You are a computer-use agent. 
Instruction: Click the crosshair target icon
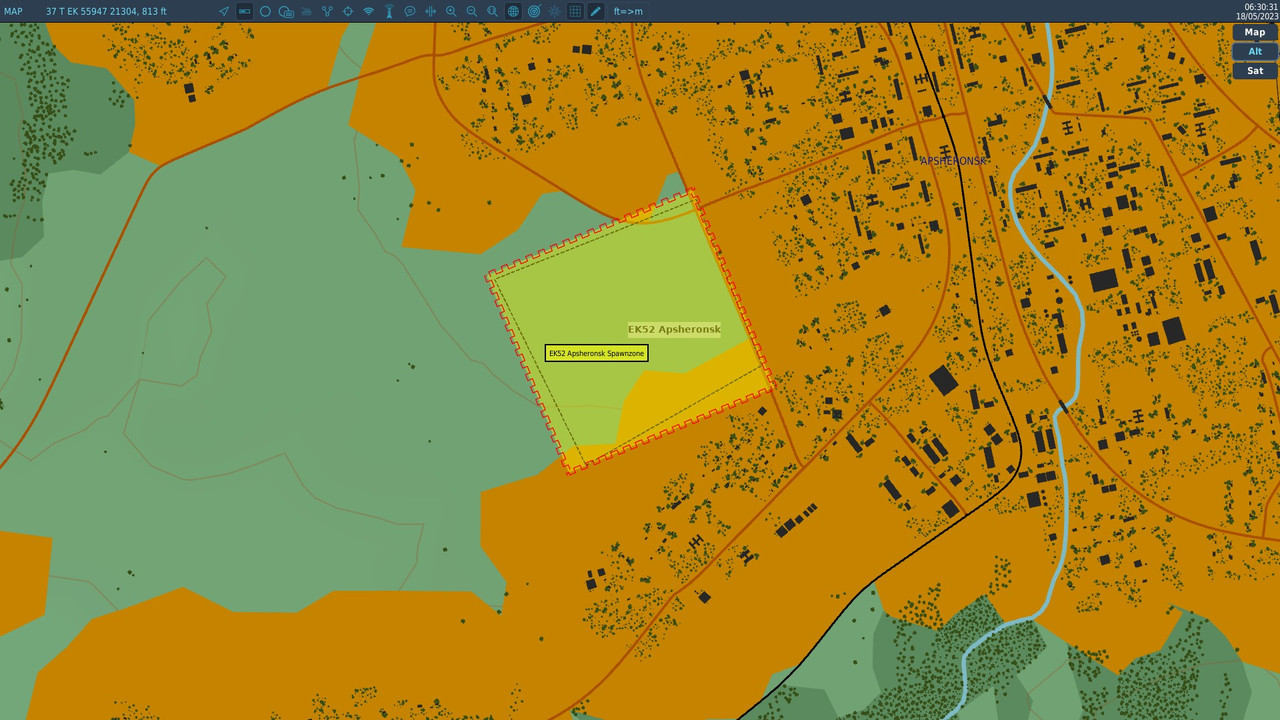tap(348, 11)
